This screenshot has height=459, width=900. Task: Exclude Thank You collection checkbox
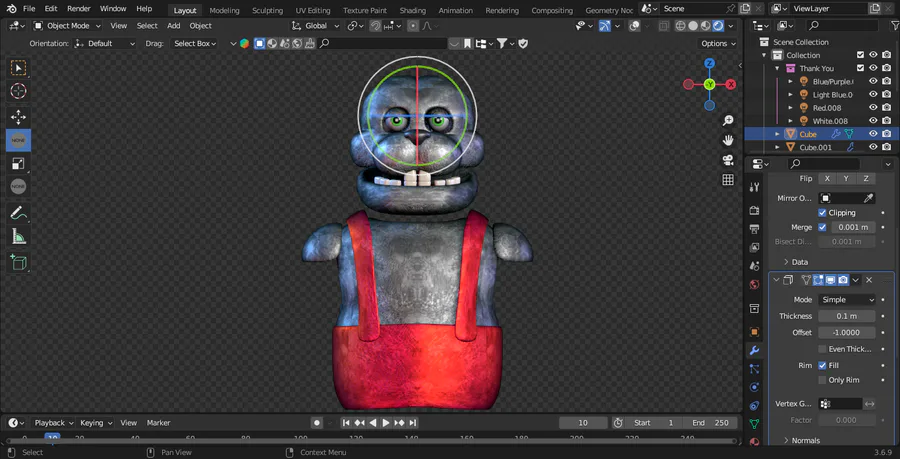(x=860, y=68)
